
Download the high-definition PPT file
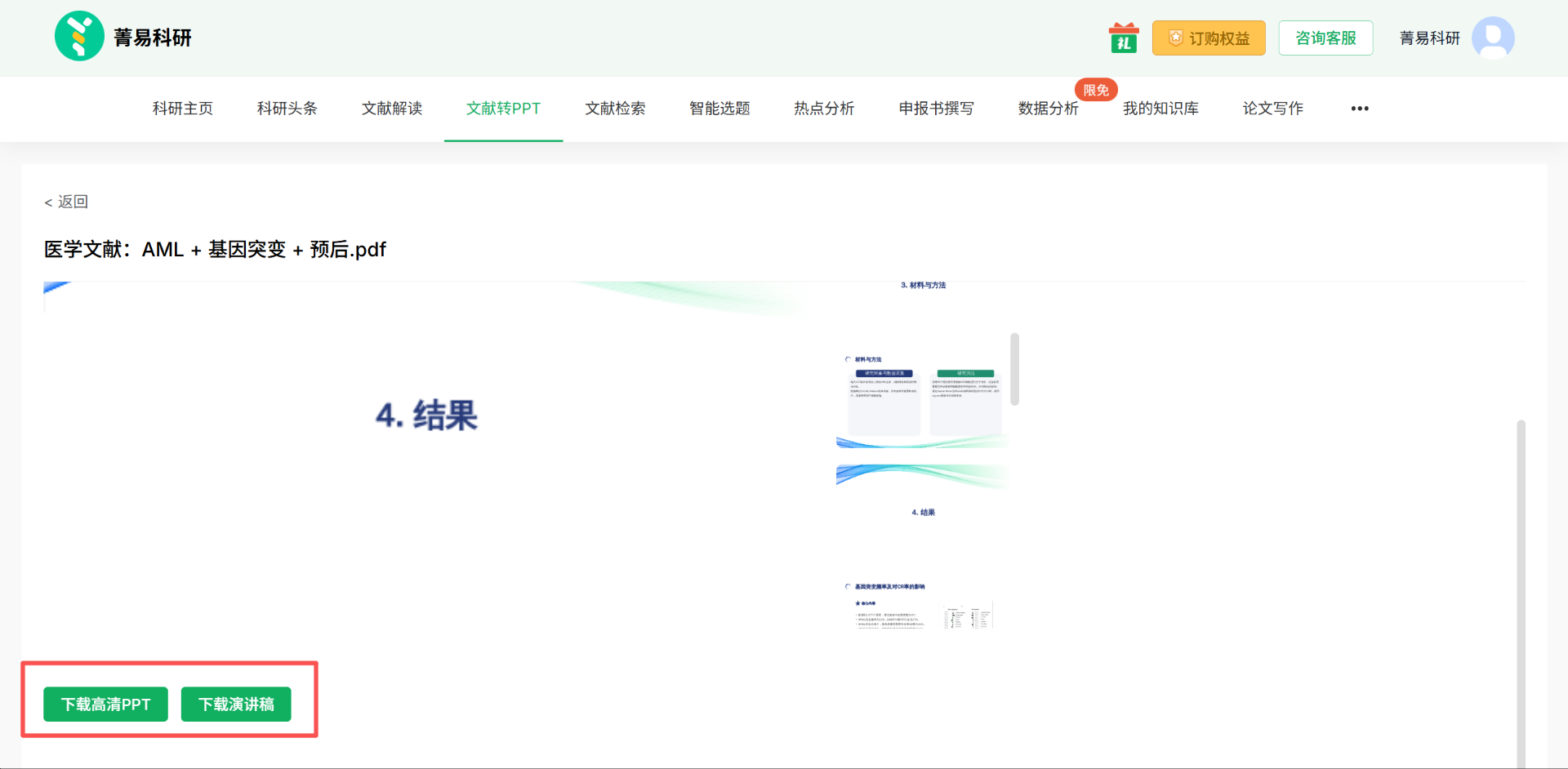105,705
